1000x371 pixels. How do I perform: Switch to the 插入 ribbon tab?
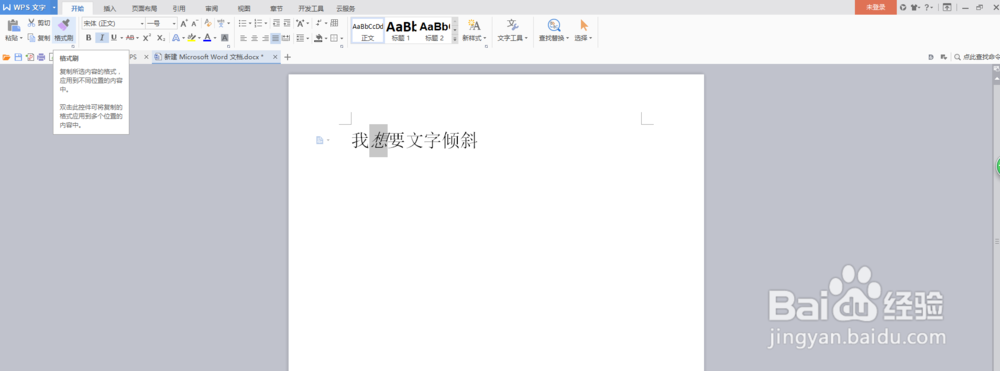[110, 8]
